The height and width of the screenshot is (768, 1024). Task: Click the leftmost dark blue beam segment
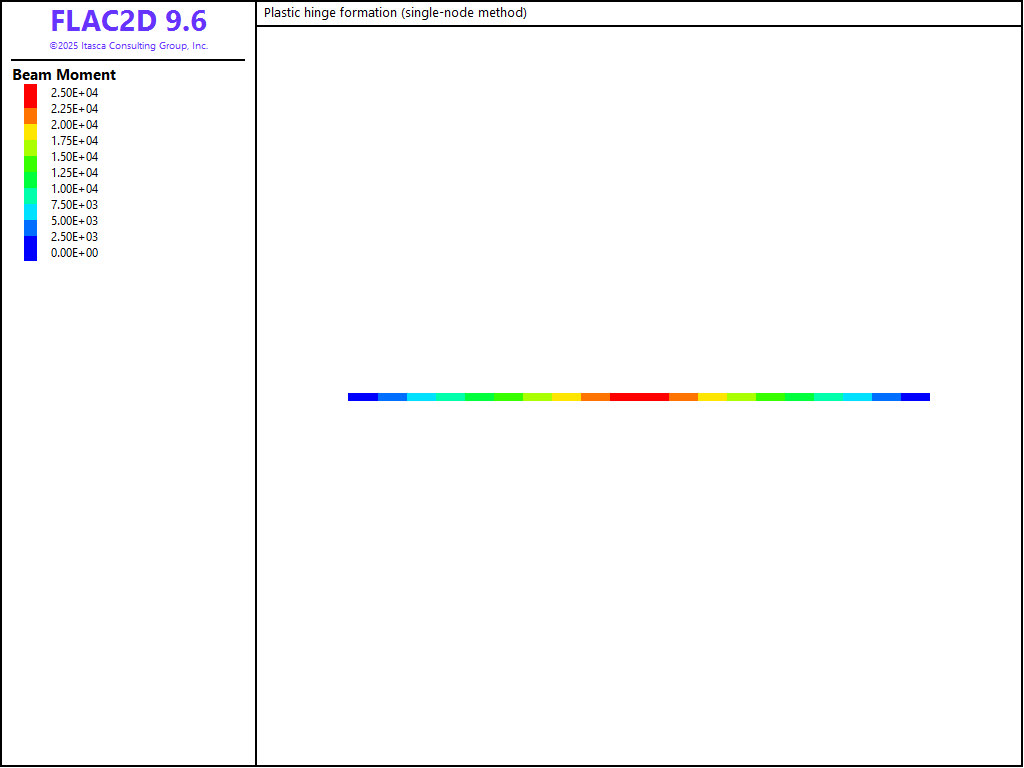pyautogui.click(x=363, y=397)
